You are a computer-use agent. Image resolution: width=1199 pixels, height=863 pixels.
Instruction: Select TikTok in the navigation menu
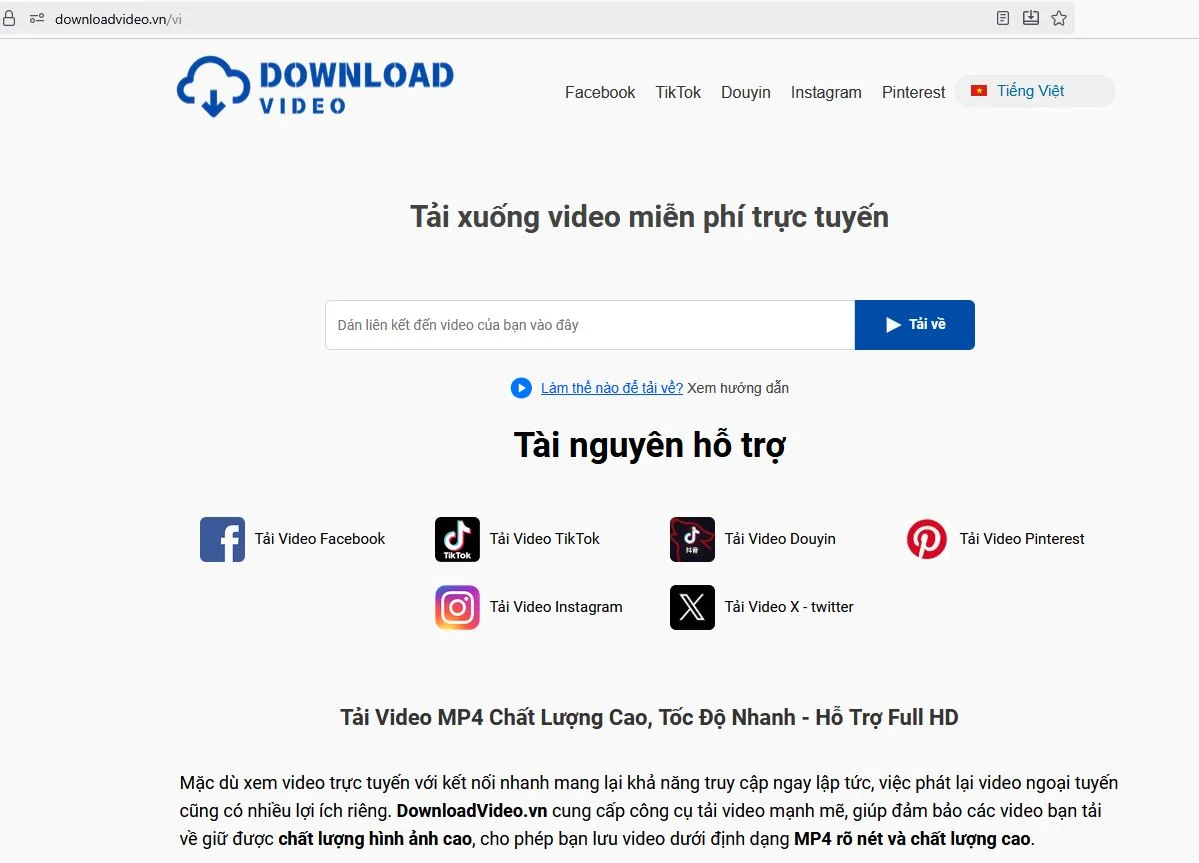pos(678,92)
